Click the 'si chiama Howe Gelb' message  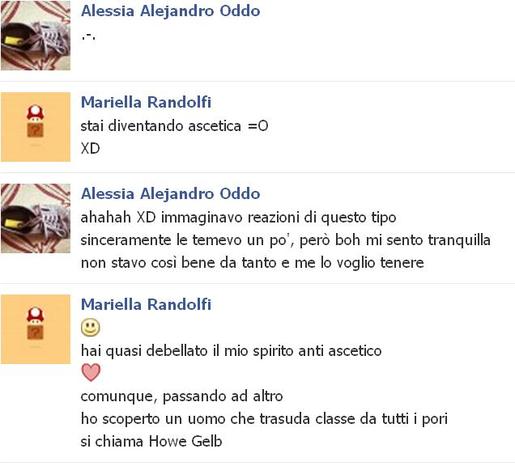coord(151,441)
